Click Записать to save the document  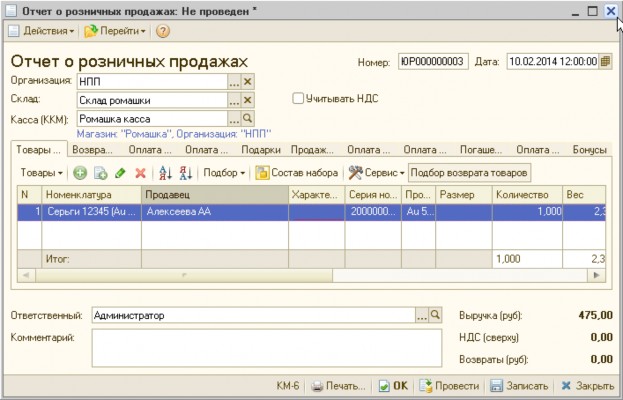point(519,386)
